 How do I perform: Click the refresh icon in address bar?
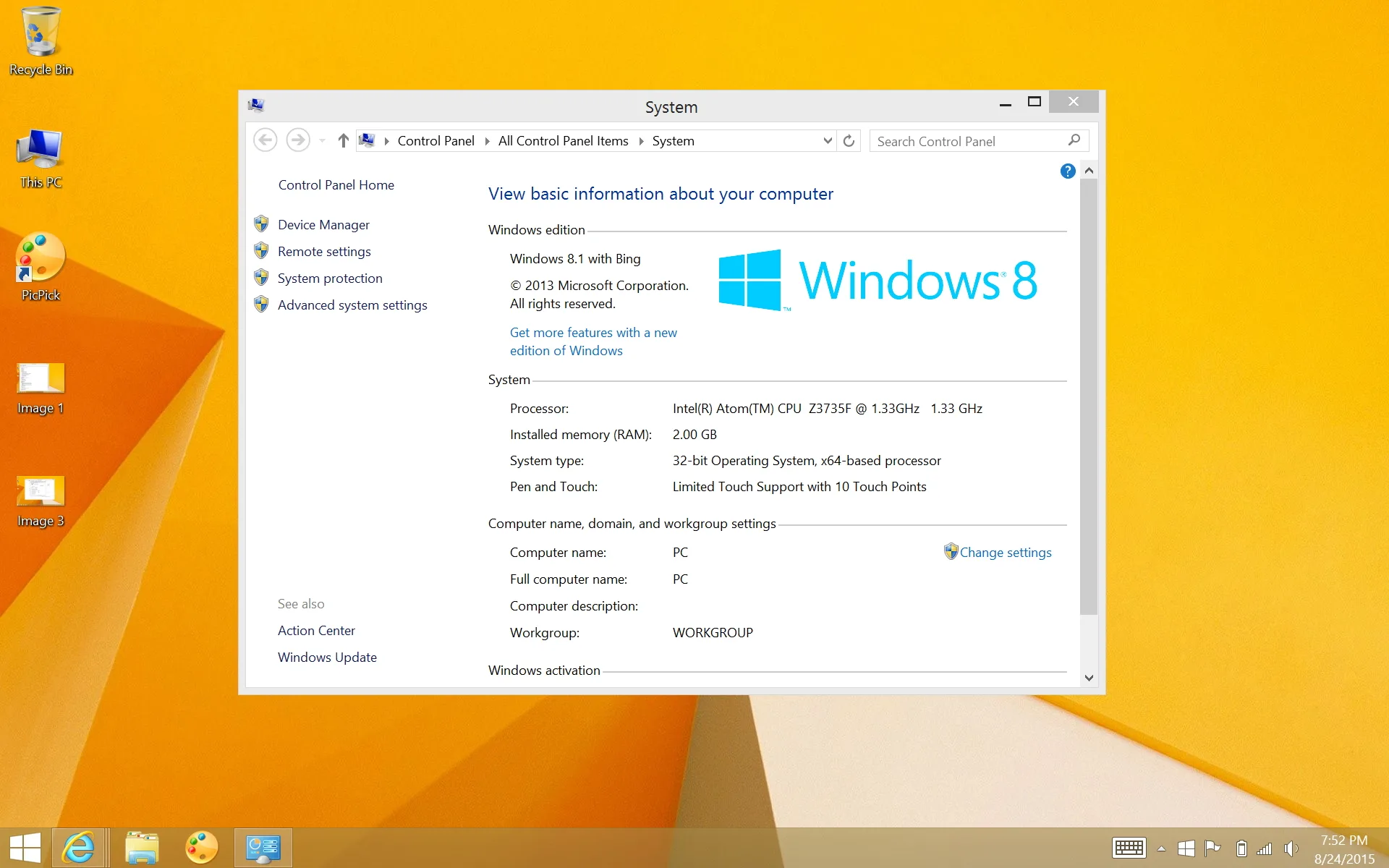point(849,141)
